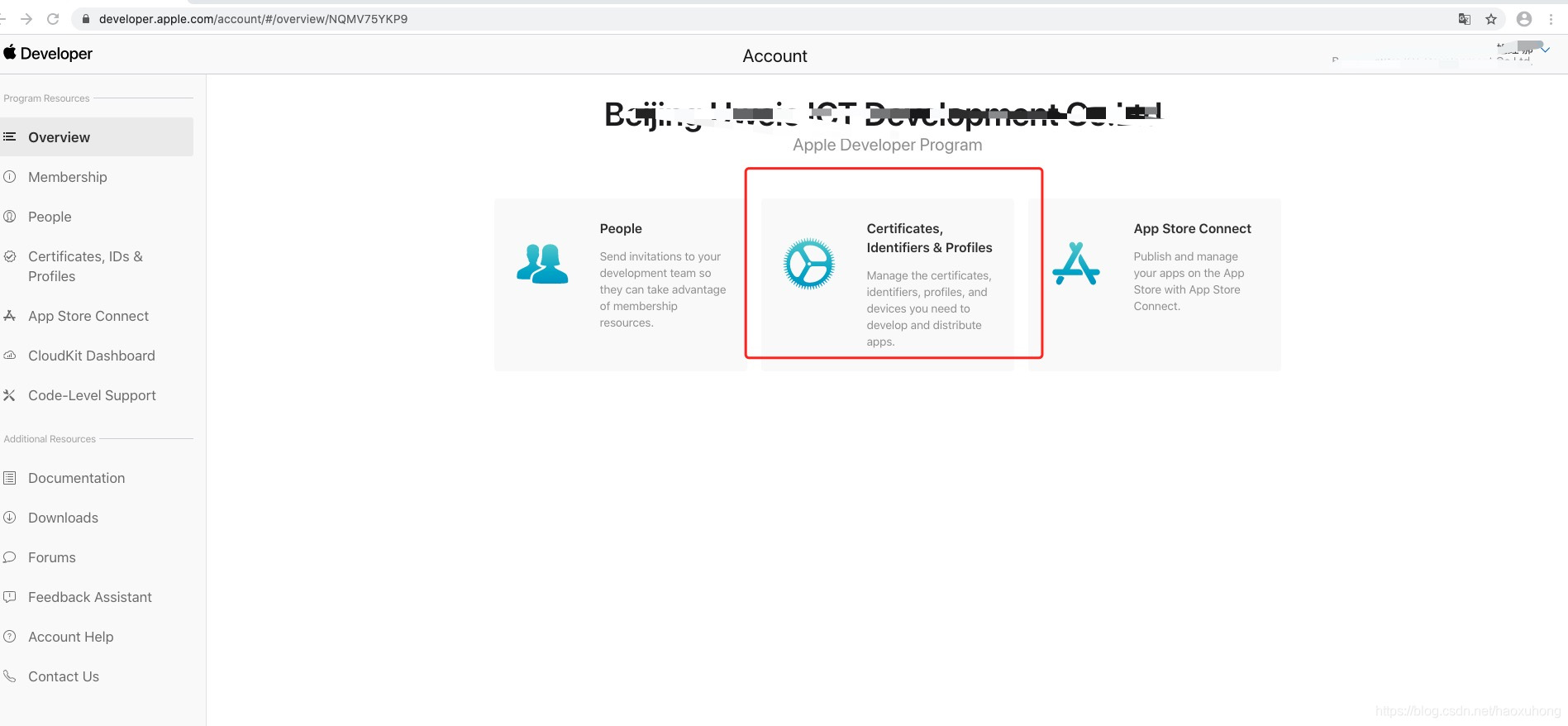Click the People card title
Viewport: 1568px width, 726px height.
point(621,228)
